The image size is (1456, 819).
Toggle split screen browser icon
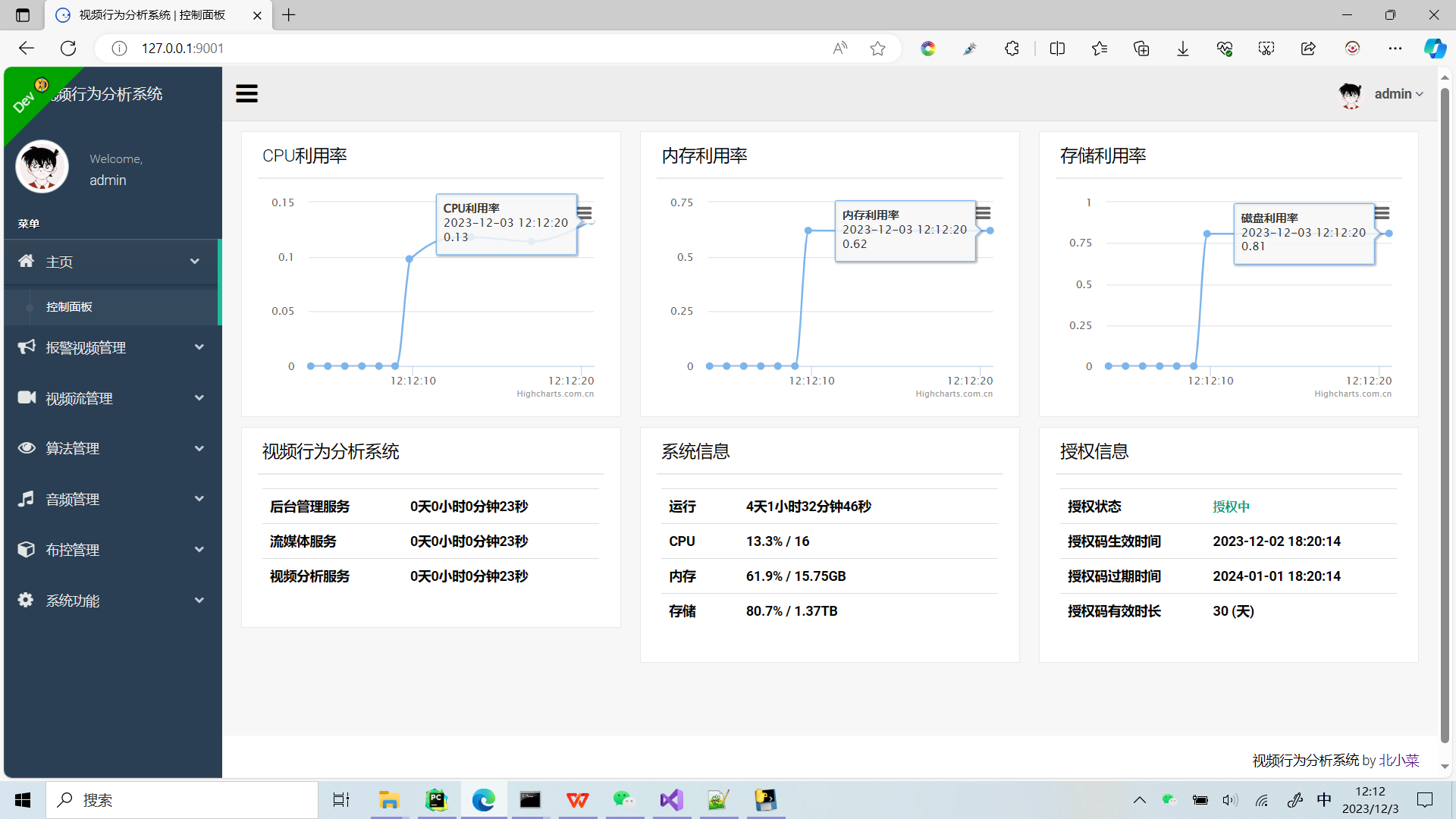(1057, 49)
